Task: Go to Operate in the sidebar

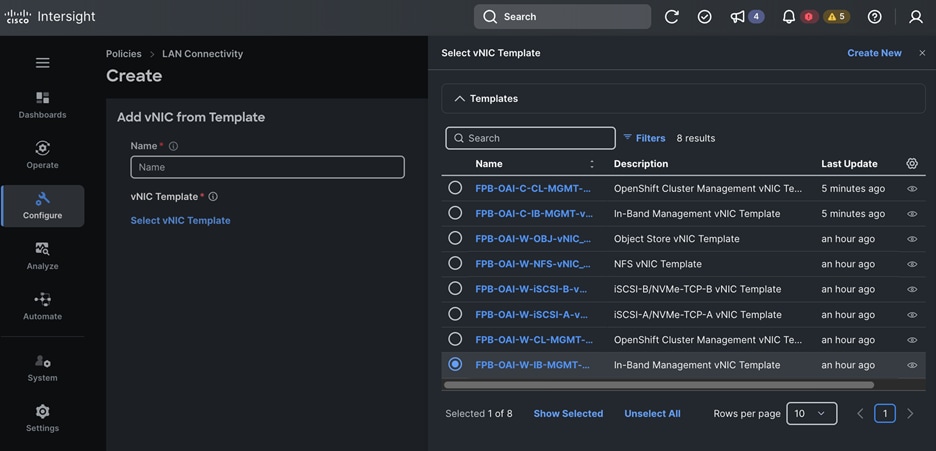Action: click(42, 155)
